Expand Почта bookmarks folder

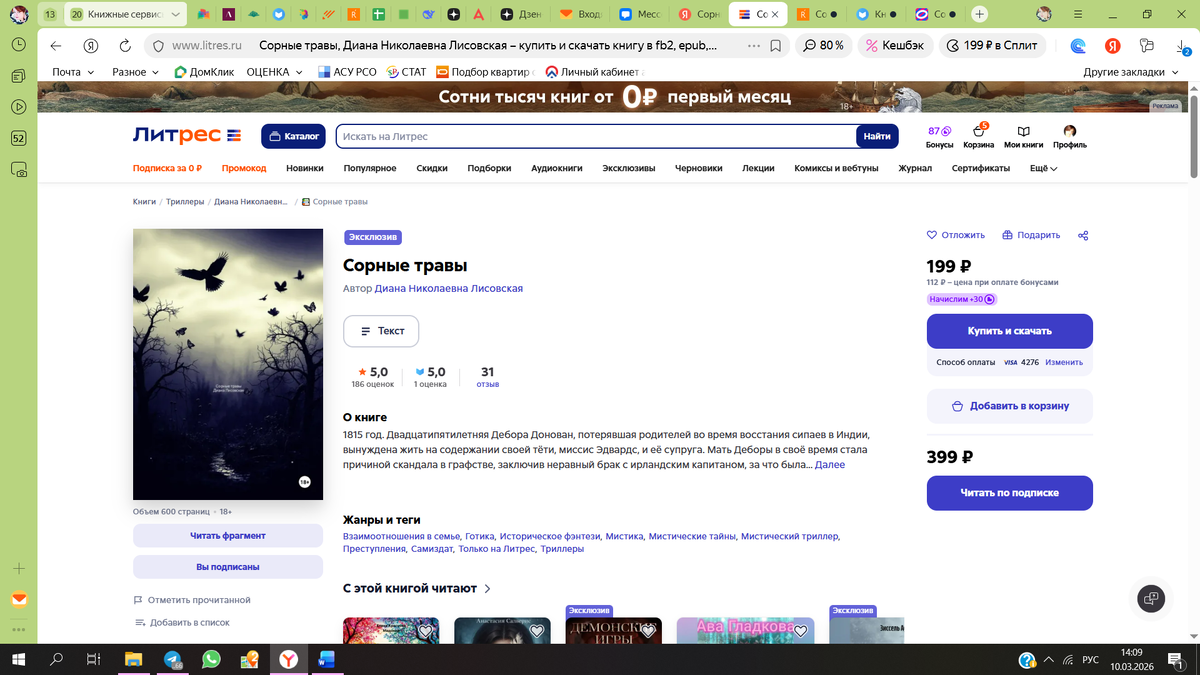pyautogui.click(x=74, y=72)
